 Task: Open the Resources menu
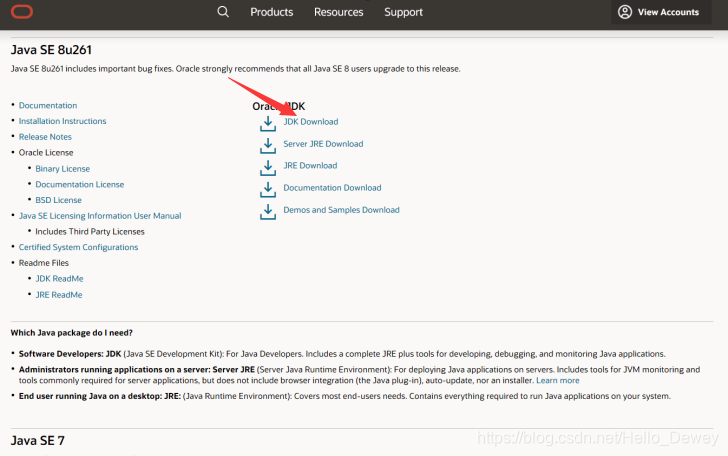(x=338, y=12)
